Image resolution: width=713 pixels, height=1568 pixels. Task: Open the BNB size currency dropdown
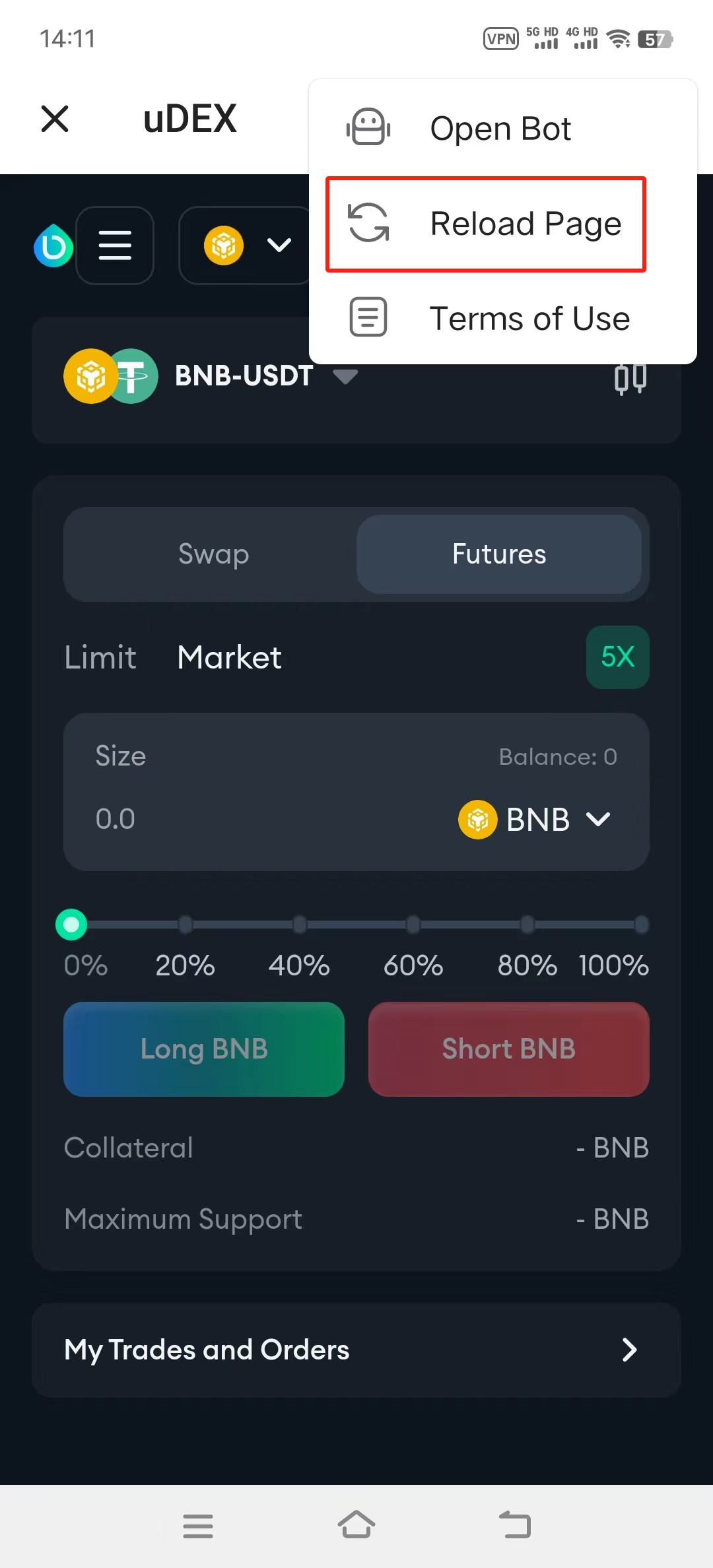(x=536, y=820)
